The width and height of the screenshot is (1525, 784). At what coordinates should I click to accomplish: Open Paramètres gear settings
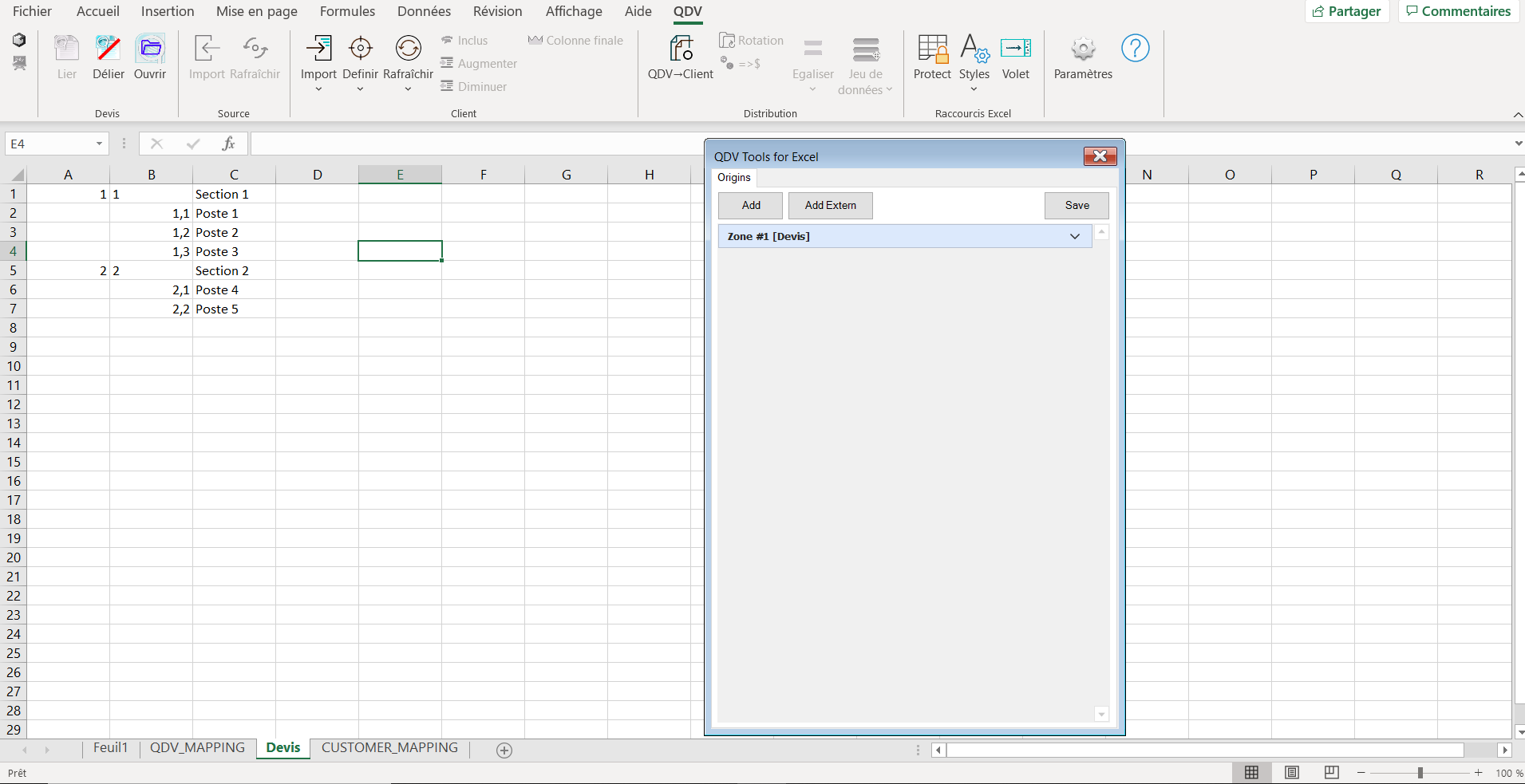point(1083,49)
